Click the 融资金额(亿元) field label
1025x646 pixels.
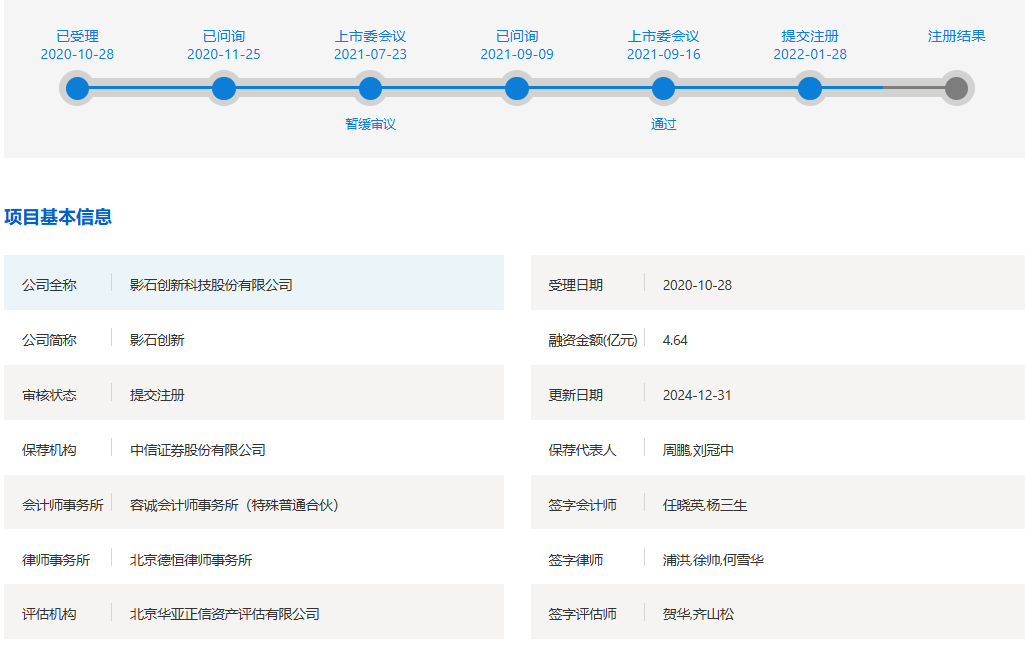(592, 340)
